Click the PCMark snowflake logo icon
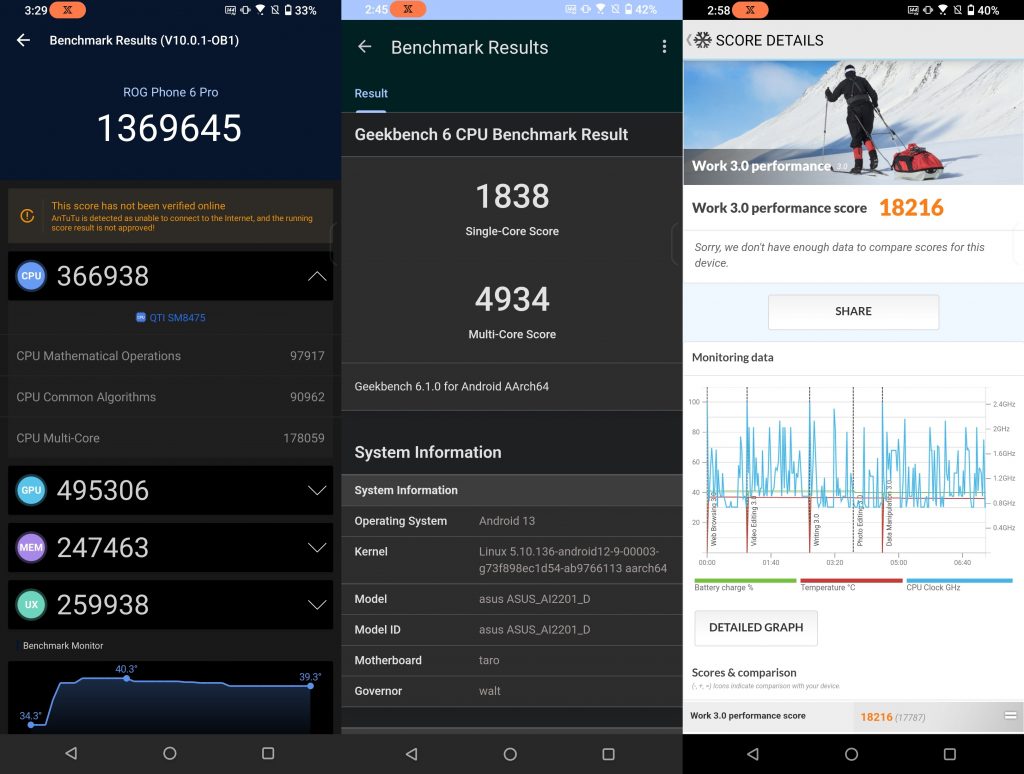The image size is (1024, 774). pos(702,40)
